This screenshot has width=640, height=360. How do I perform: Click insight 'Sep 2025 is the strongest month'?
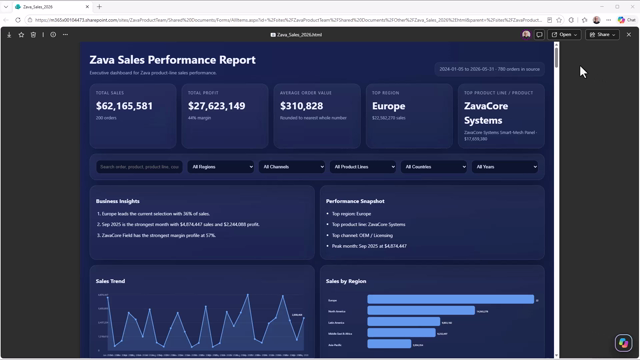(180, 224)
